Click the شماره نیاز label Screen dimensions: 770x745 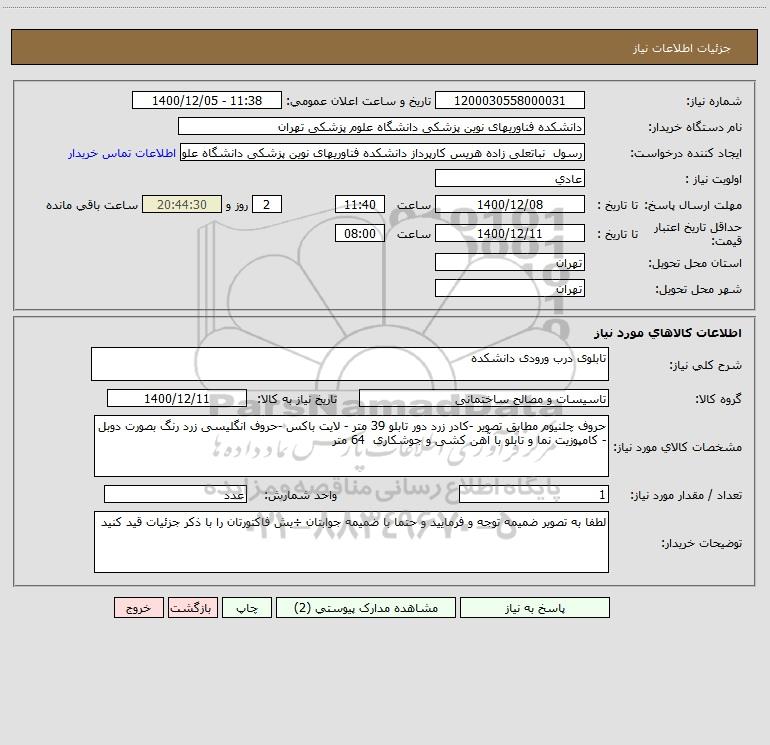tap(714, 102)
